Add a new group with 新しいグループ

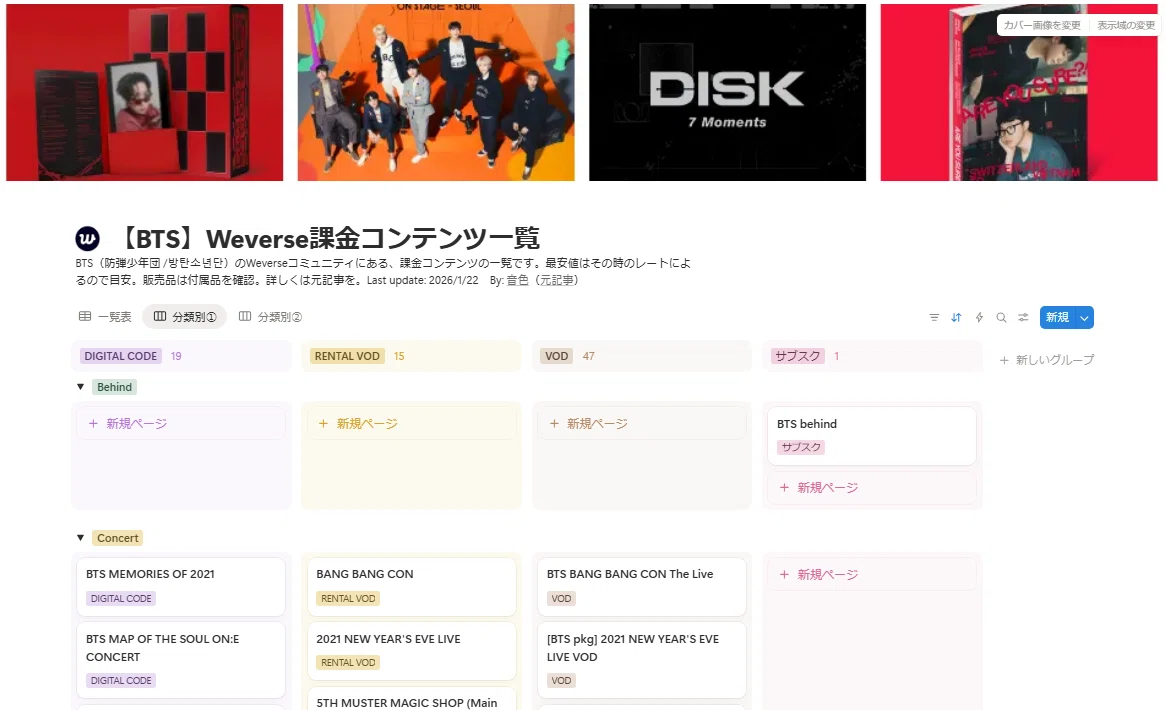tap(1047, 360)
